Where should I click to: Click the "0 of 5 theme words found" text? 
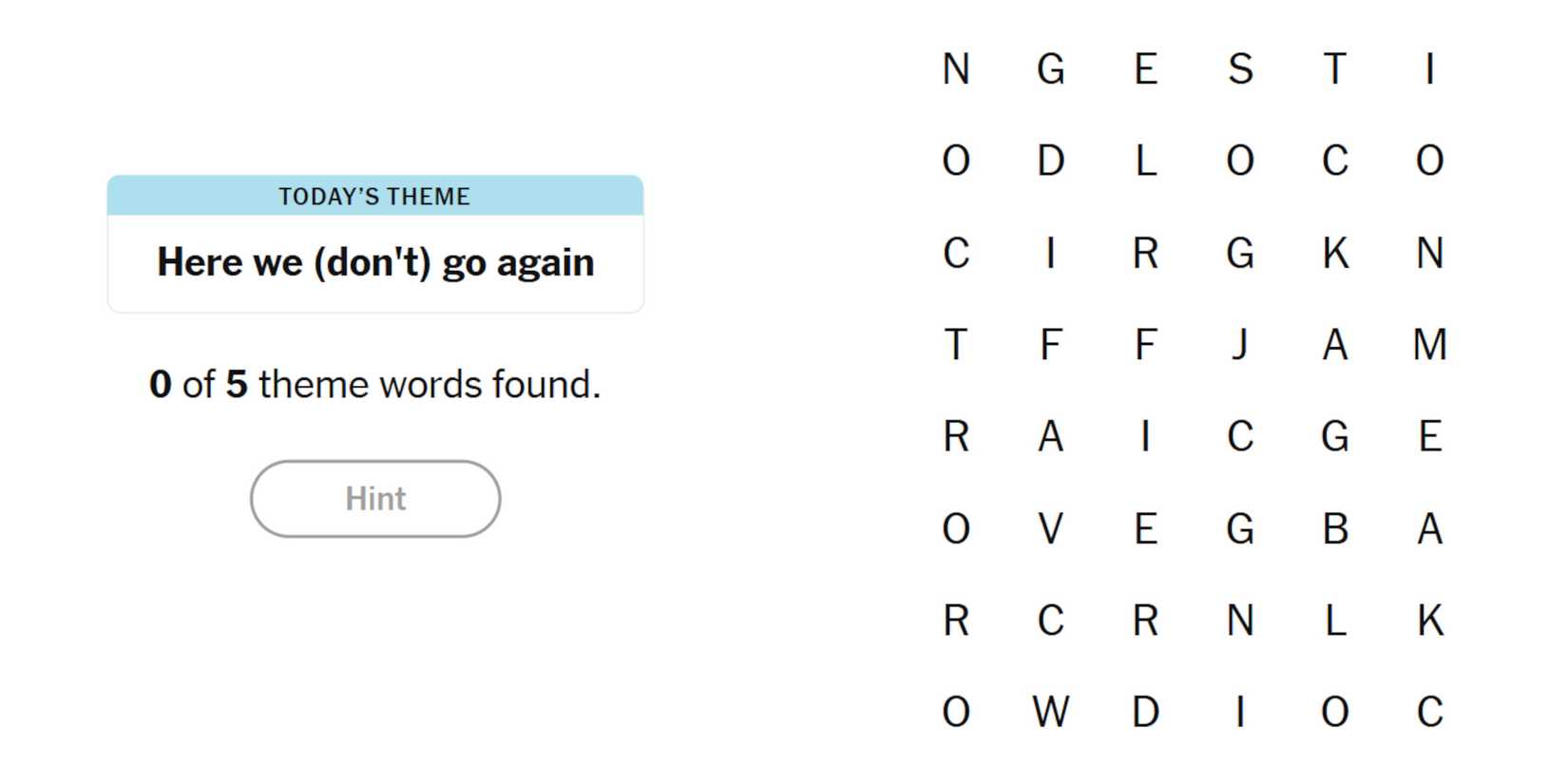click(375, 385)
